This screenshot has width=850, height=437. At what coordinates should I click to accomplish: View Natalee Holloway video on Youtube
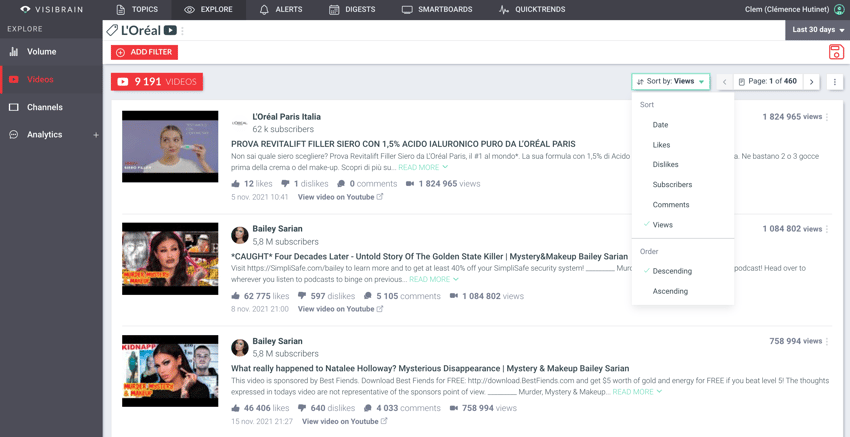pyautogui.click(x=345, y=421)
